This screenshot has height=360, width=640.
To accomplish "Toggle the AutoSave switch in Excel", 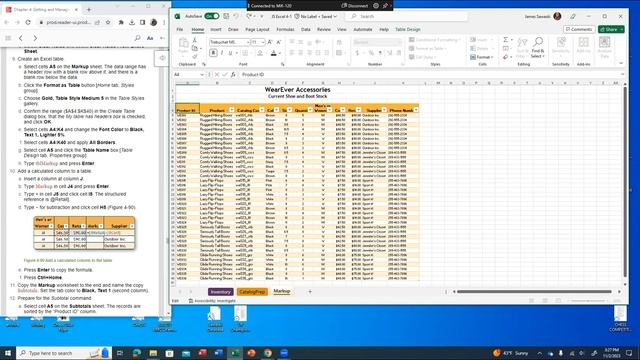I will click(x=212, y=16).
